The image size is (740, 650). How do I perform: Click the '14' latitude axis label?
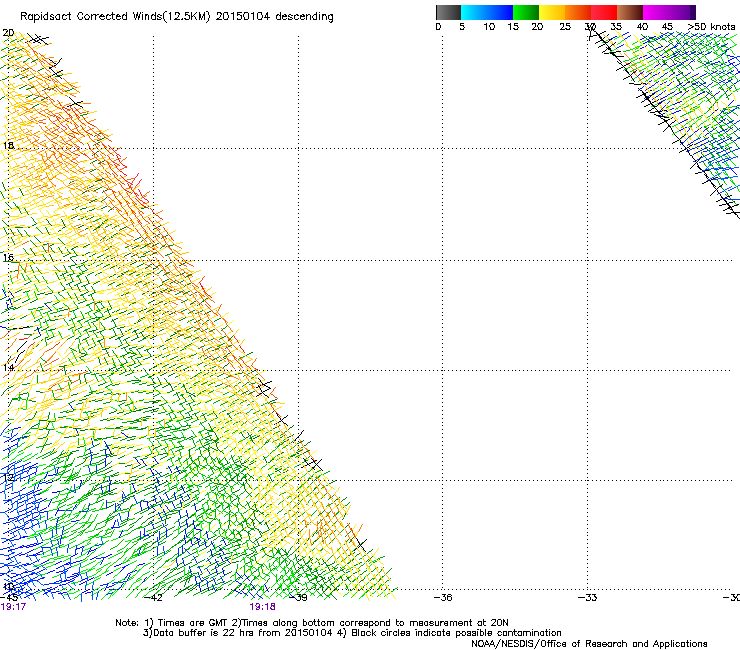8,368
